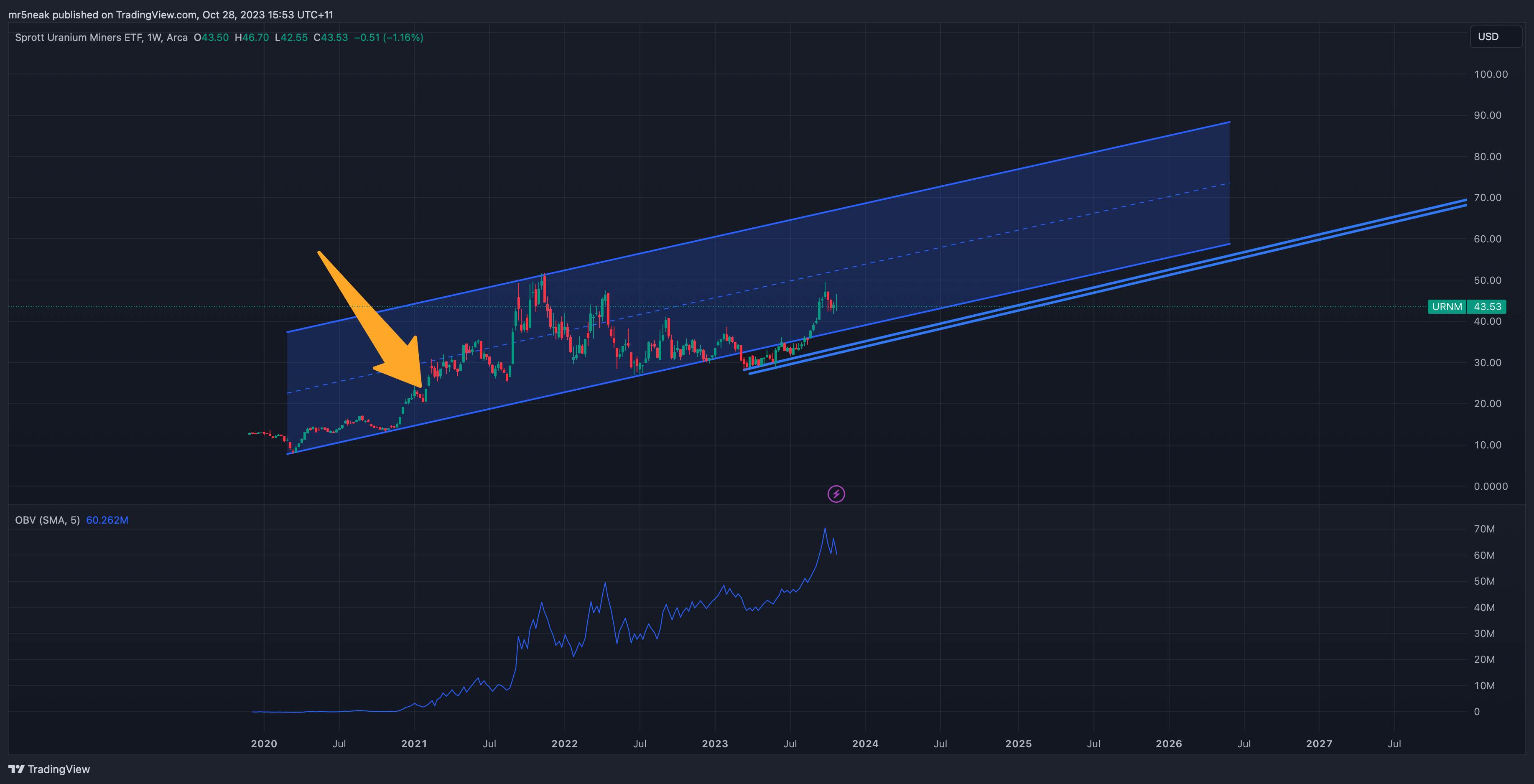
Task: Click the high value H46.70
Action: click(x=252, y=38)
